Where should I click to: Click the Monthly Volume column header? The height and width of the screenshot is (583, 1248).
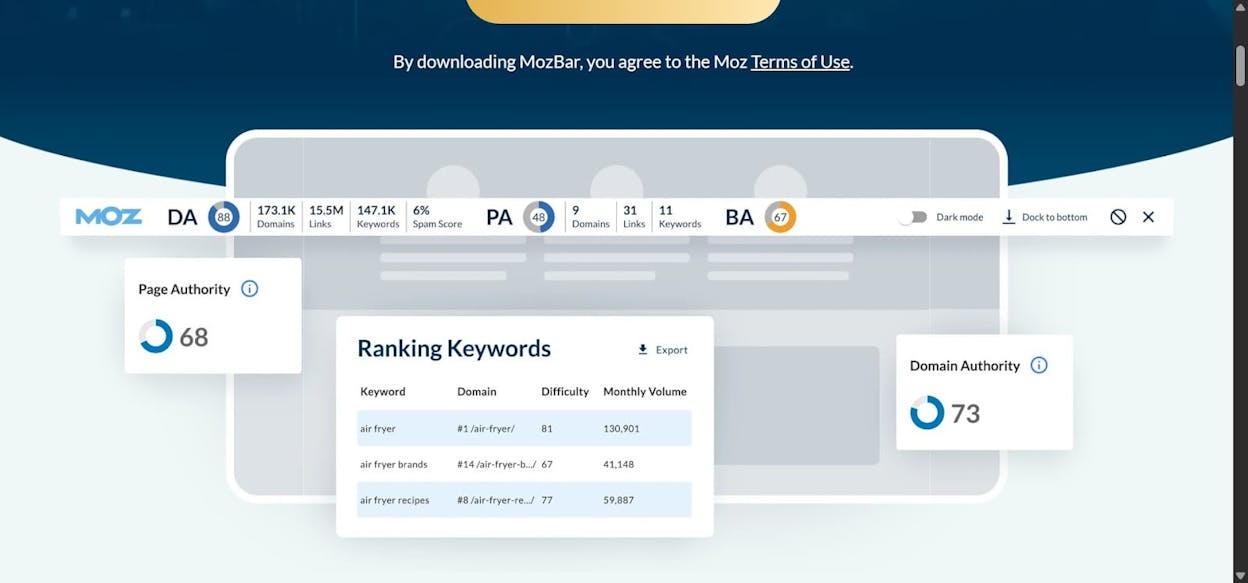tap(645, 392)
